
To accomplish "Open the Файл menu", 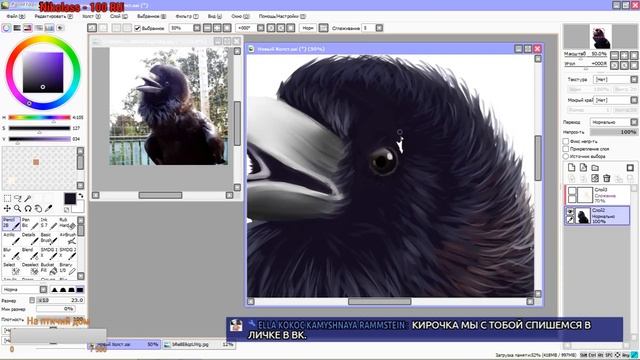I will [16, 16].
